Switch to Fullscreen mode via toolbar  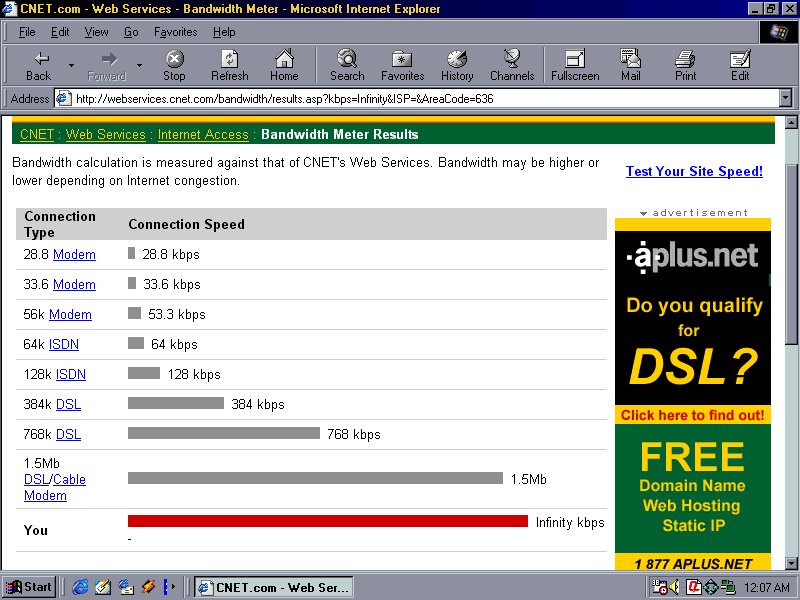click(575, 66)
